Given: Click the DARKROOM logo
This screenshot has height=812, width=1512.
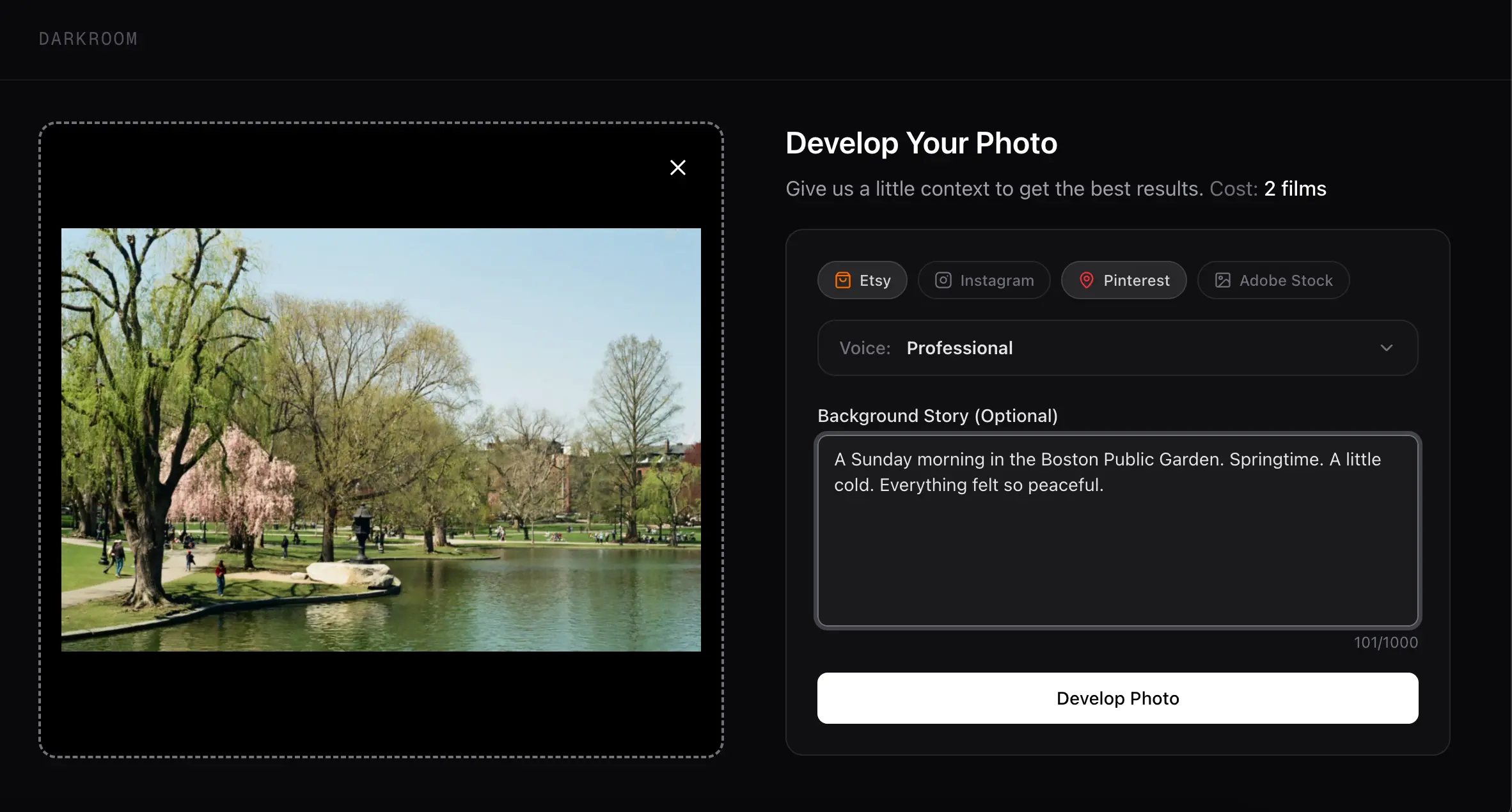Looking at the screenshot, I should pyautogui.click(x=88, y=38).
